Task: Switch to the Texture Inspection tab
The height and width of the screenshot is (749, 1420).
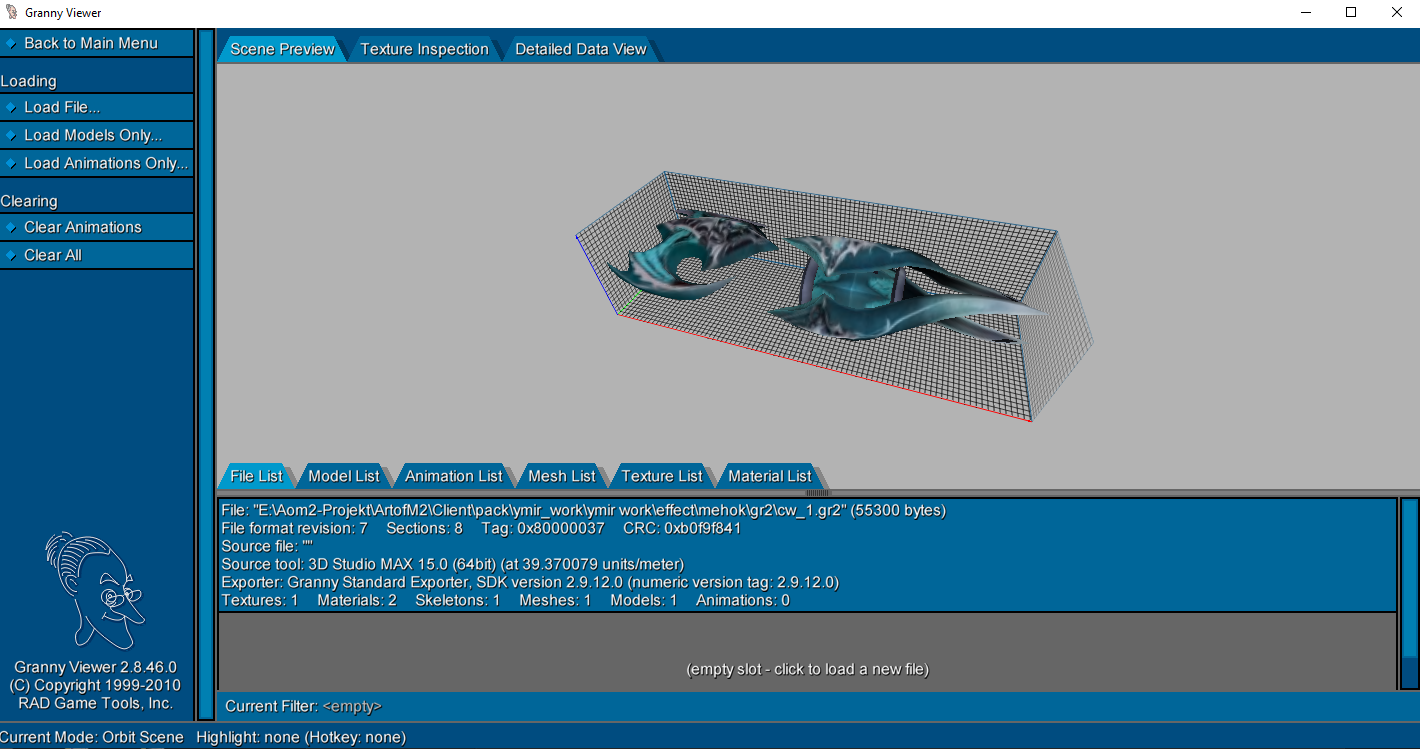Action: [424, 49]
